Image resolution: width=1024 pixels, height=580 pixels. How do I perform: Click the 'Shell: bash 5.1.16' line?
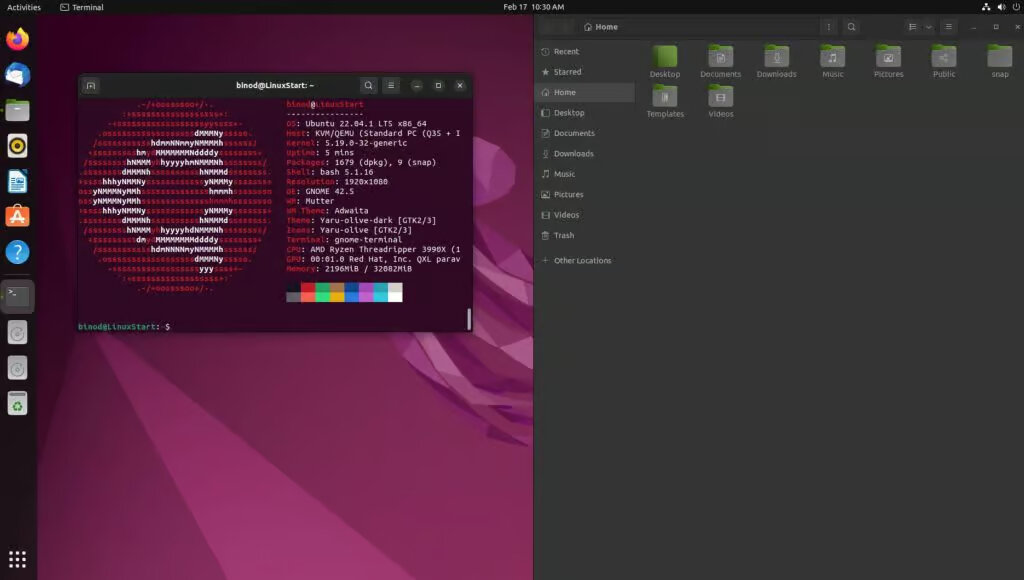pos(330,172)
